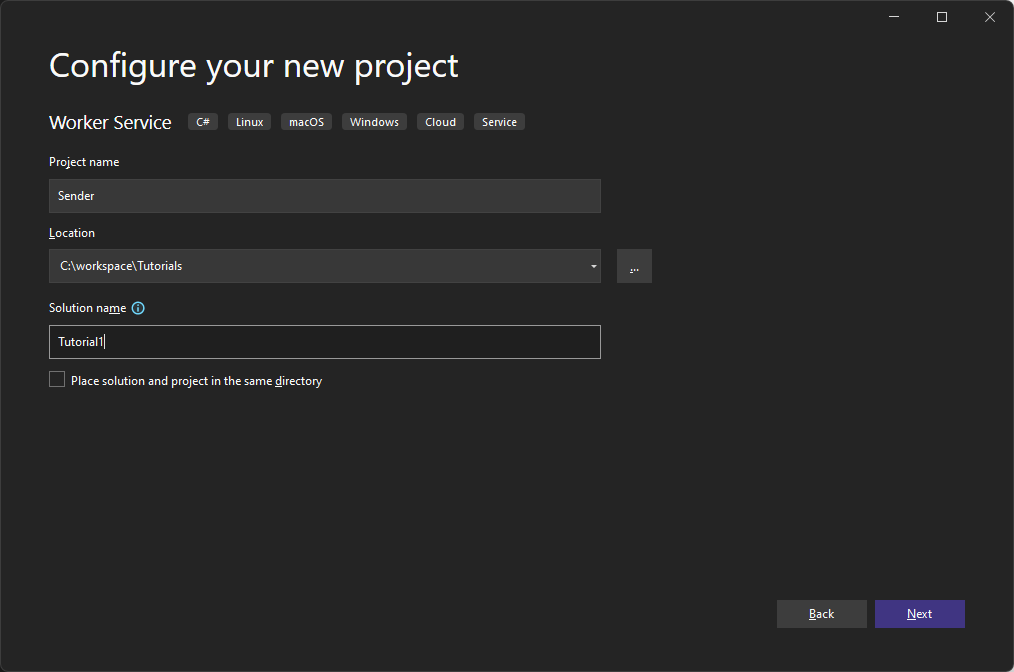
Task: Open the Location dropdown arrow
Action: (x=593, y=266)
